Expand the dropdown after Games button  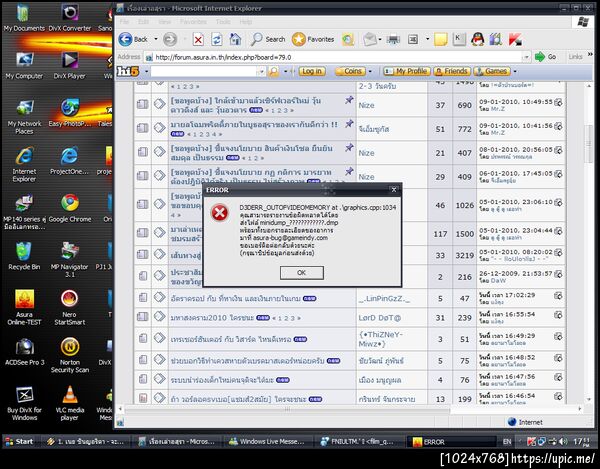(515, 72)
